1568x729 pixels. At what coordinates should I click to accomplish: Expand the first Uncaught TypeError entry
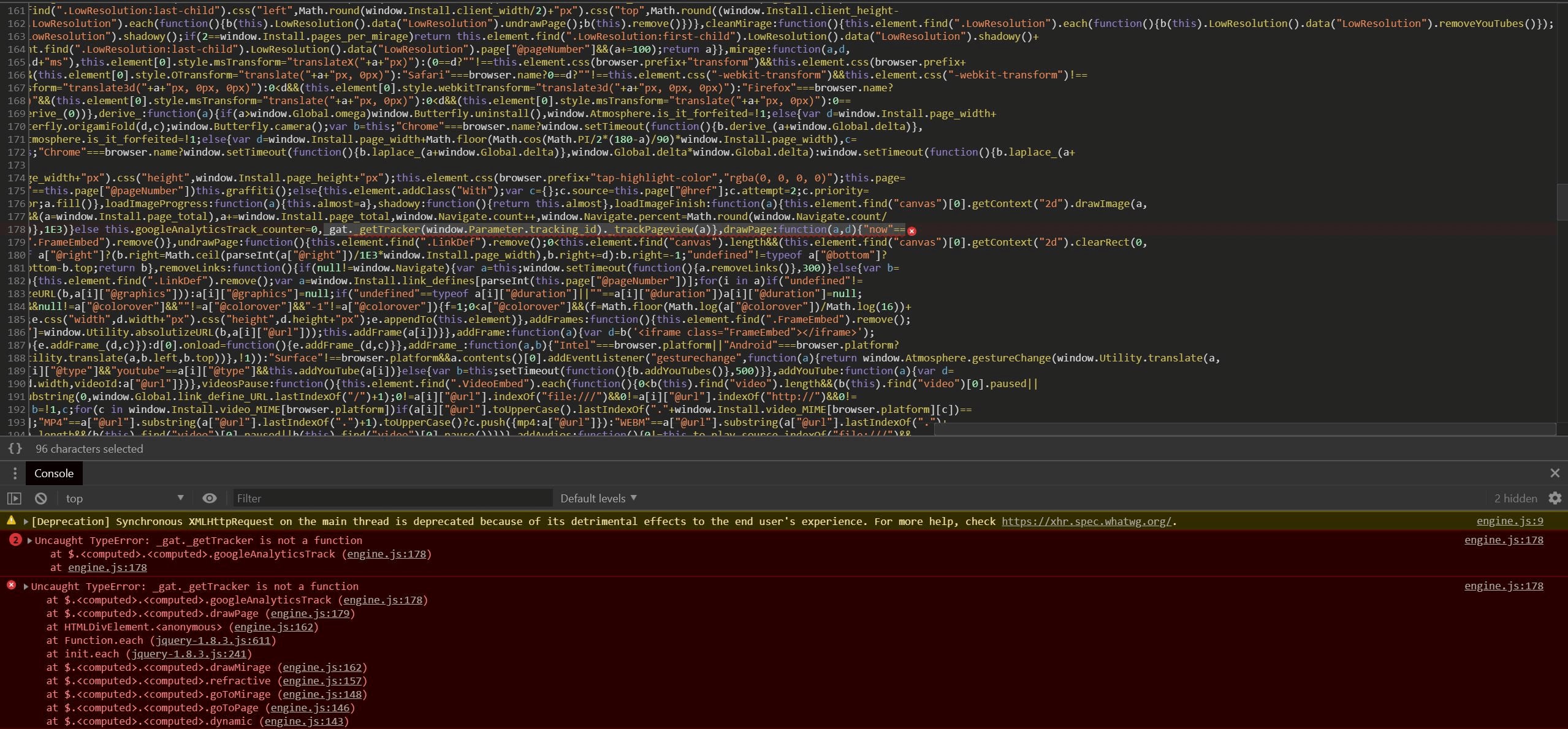point(29,540)
